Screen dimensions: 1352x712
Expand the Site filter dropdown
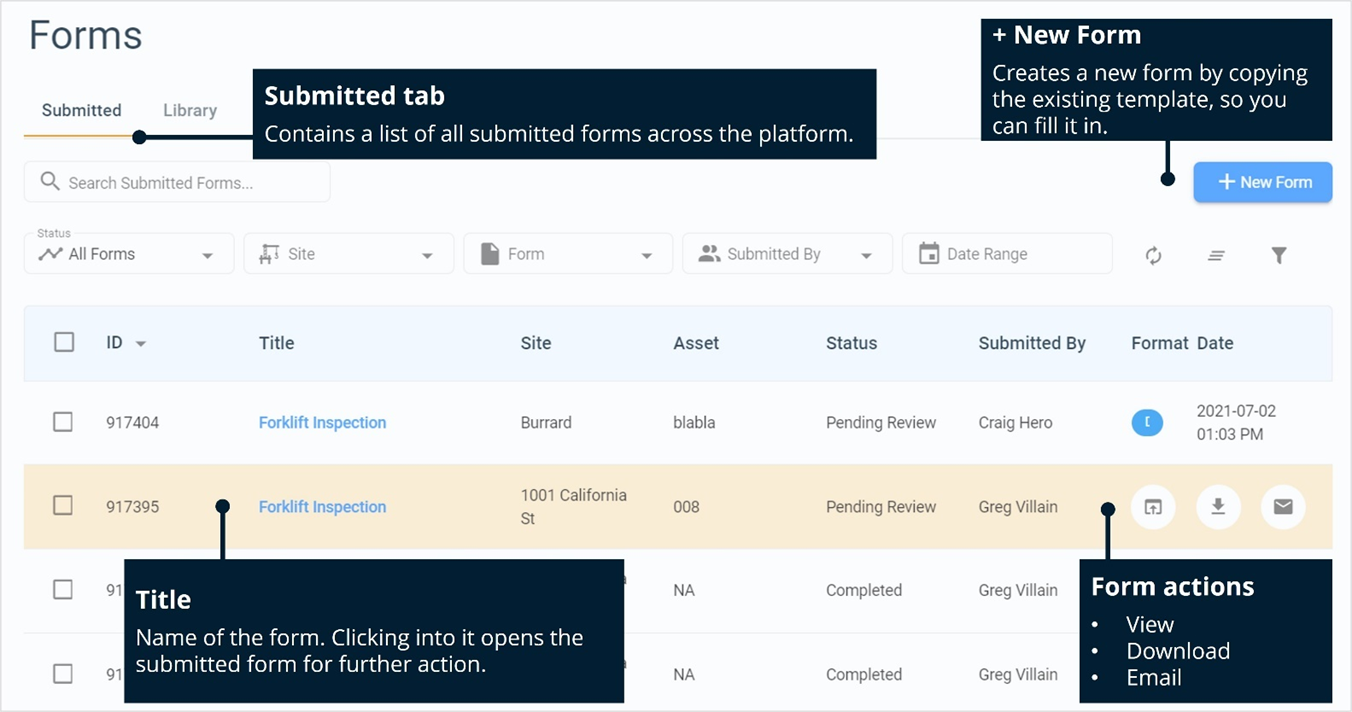coord(348,253)
